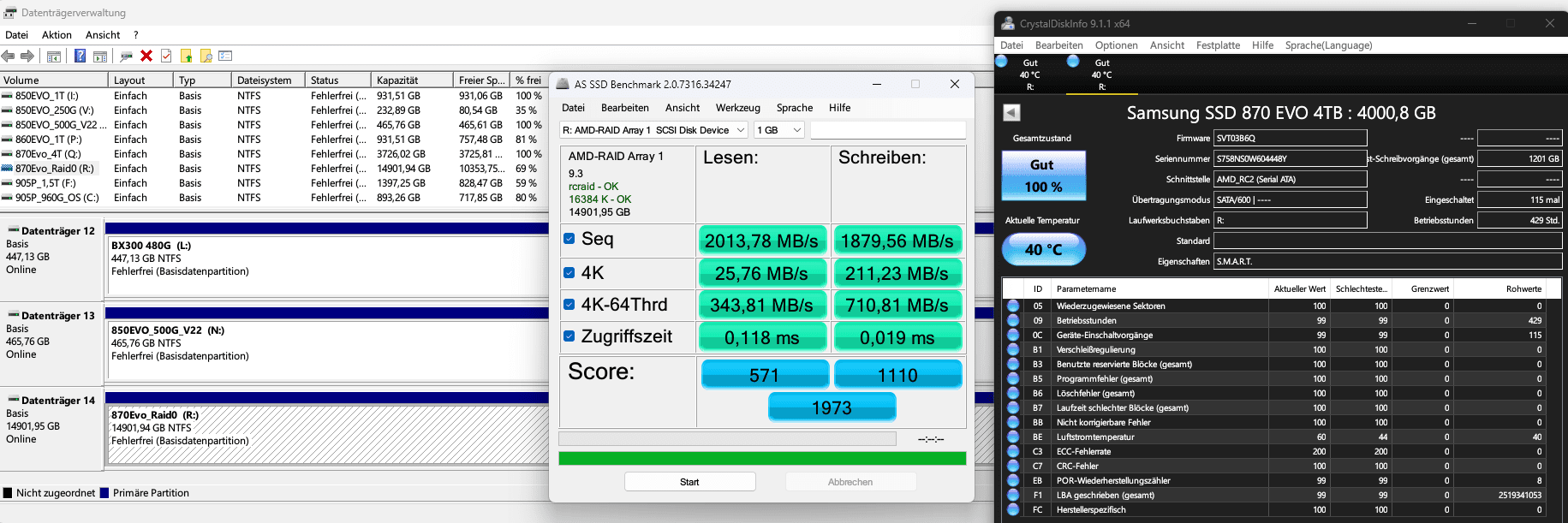Click drive icon next to 905P_960G_OS (C:)

pyautogui.click(x=8, y=198)
